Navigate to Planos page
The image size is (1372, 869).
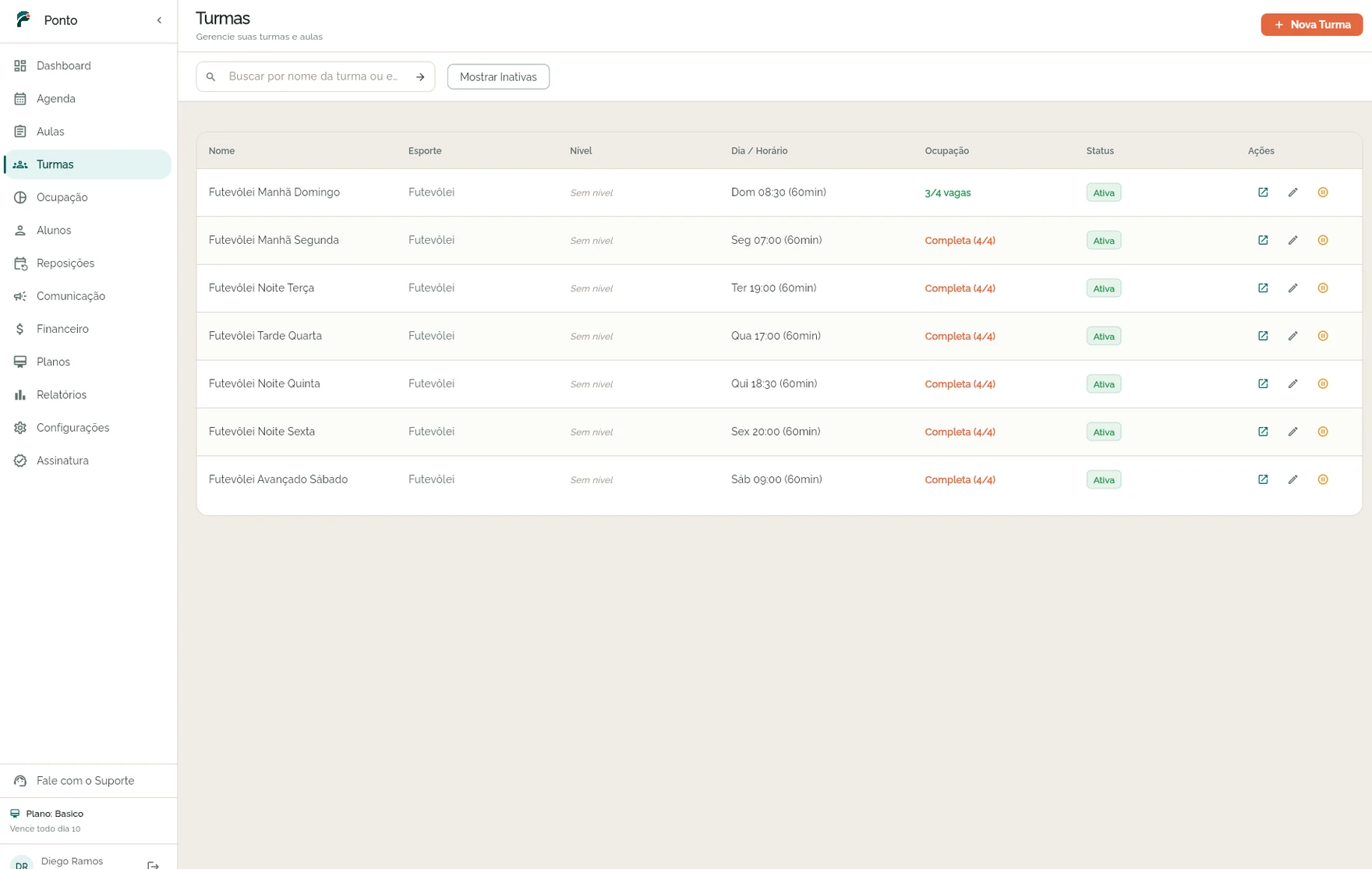[x=88, y=362]
